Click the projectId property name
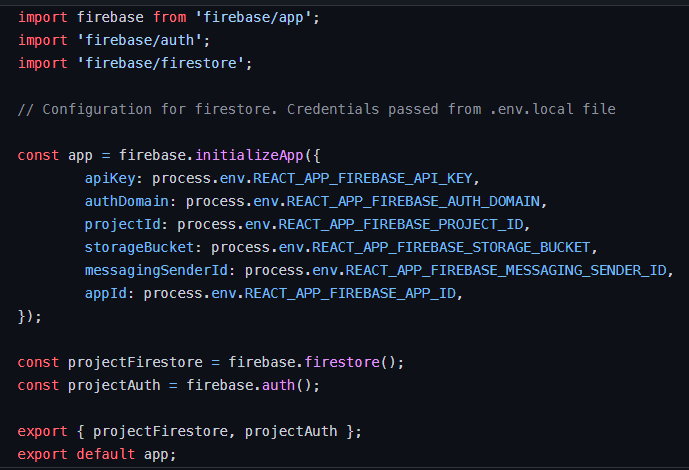The width and height of the screenshot is (689, 470). tap(123, 225)
